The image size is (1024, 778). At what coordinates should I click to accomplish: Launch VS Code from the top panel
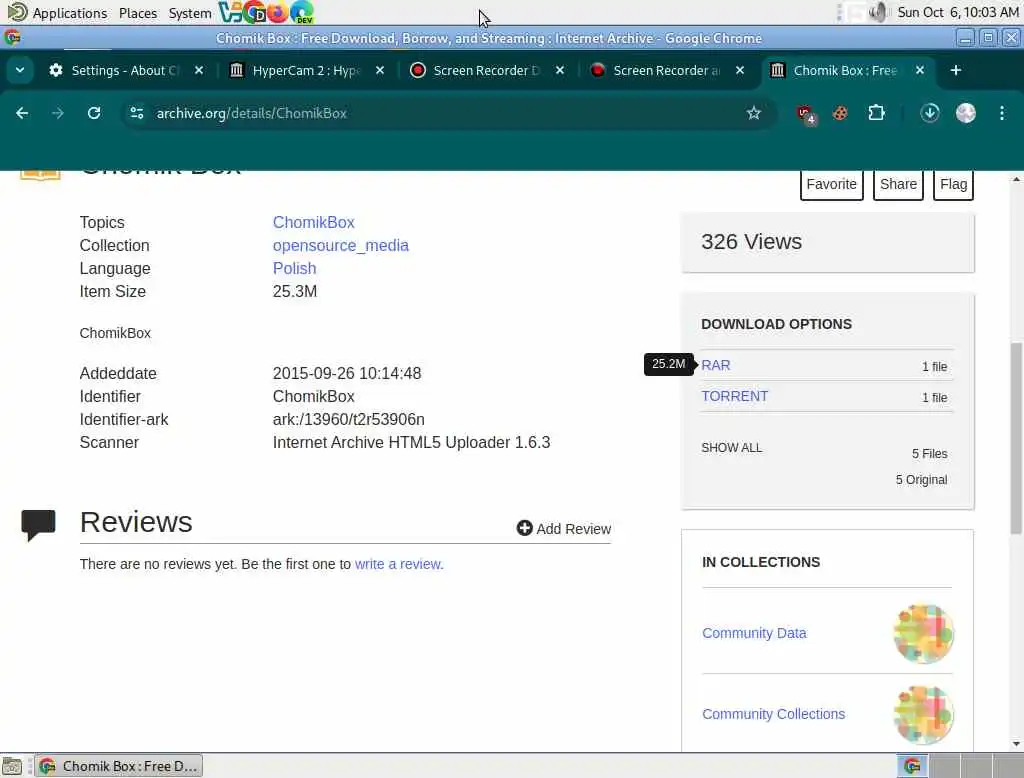click(230, 12)
